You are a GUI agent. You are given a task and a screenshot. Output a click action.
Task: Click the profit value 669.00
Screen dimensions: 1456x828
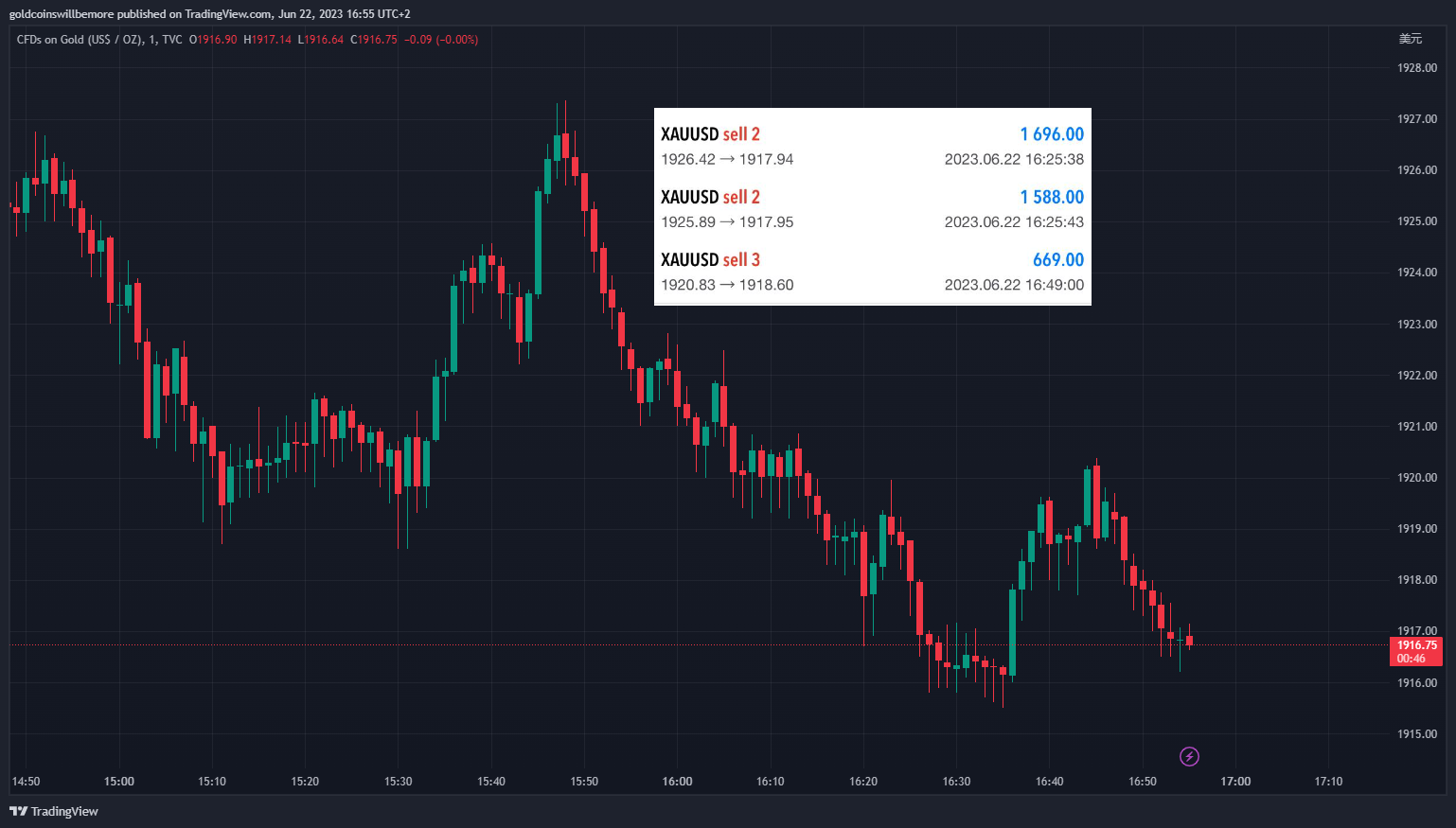[1058, 259]
